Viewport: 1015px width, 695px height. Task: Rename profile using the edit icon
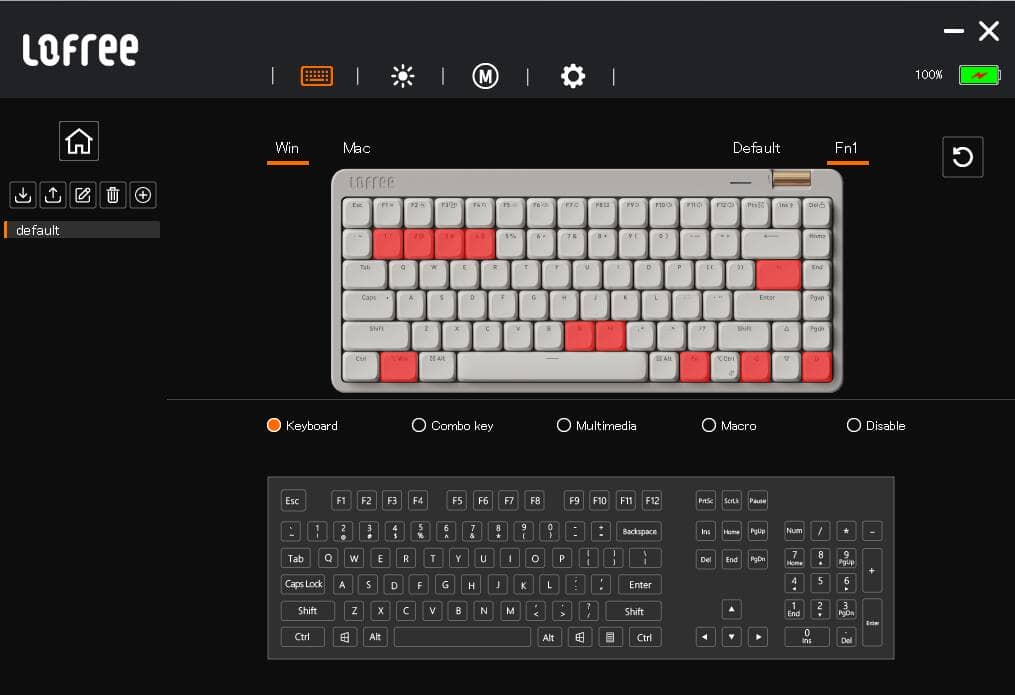(83, 195)
